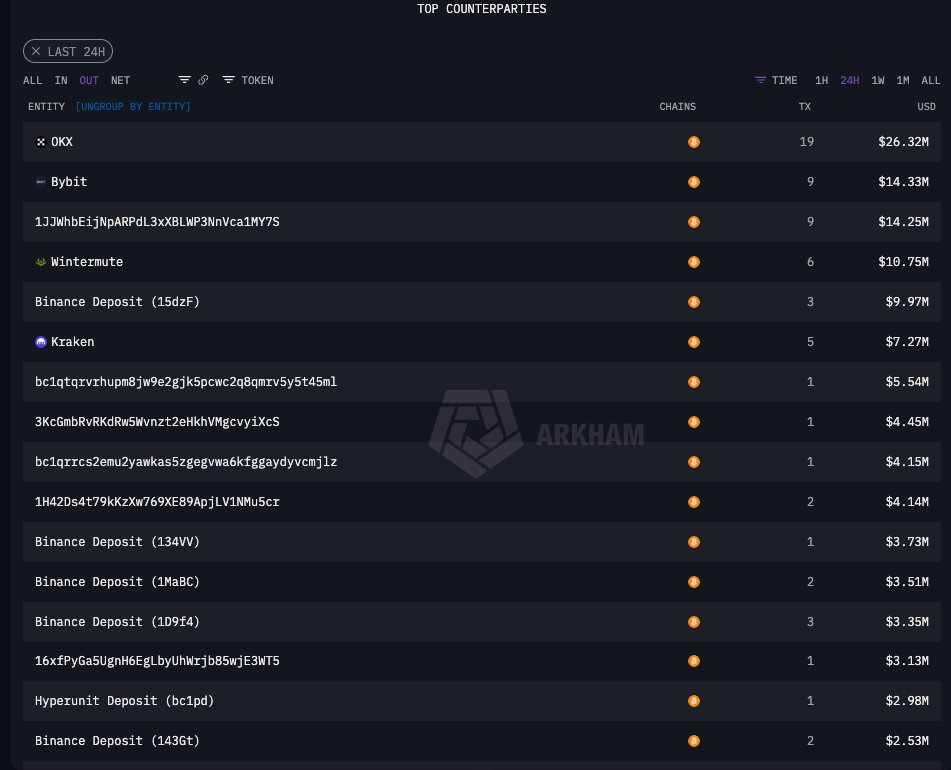Click the $14.33M value in Bybit row
This screenshot has height=770, width=951.
[903, 182]
